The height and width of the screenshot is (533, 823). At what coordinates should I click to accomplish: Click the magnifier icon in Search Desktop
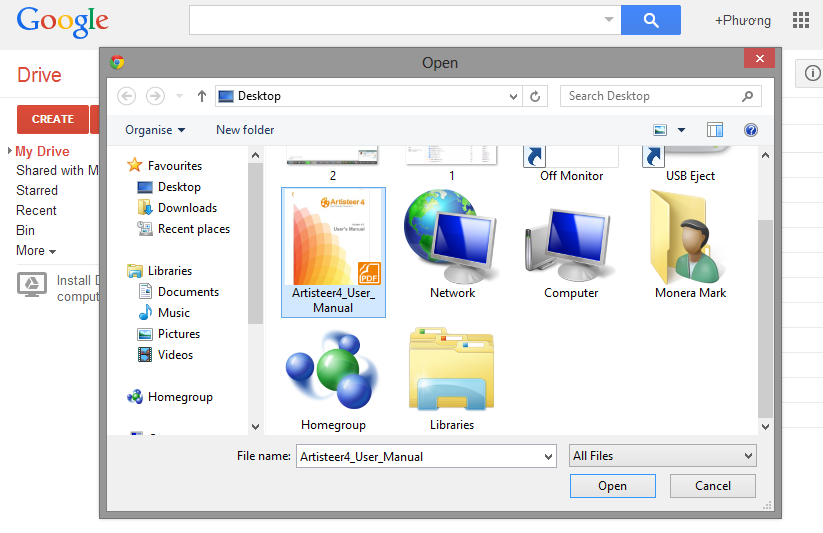click(747, 96)
